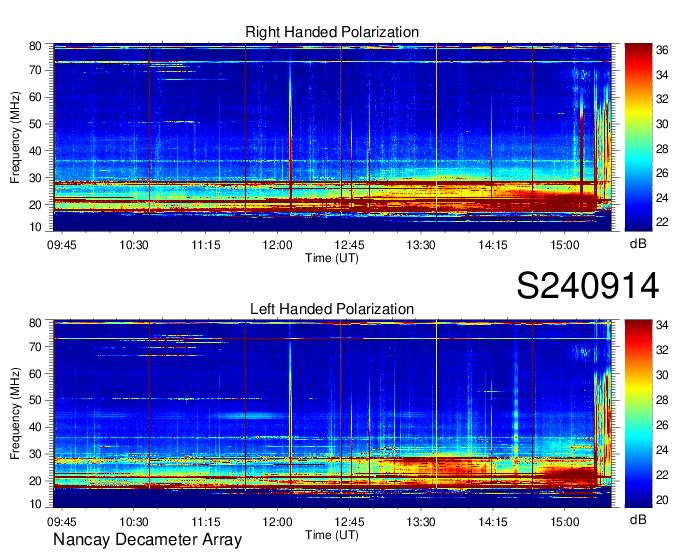The height and width of the screenshot is (552, 680).
Task: Click the 09:45 time tick of Right Handed plot
Action: pyautogui.click(x=62, y=245)
